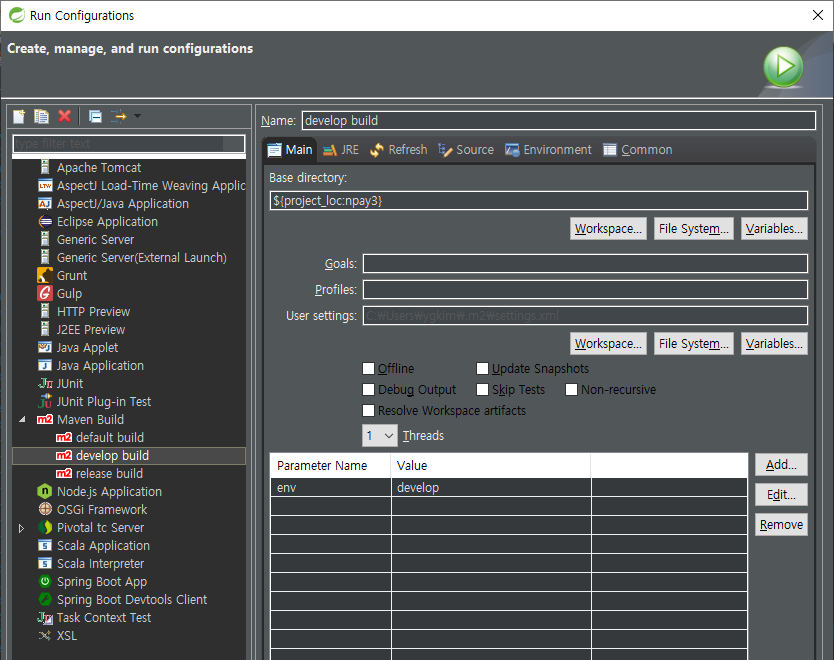
Task: Click the JUnit Plug-in Test icon
Action: (x=45, y=401)
